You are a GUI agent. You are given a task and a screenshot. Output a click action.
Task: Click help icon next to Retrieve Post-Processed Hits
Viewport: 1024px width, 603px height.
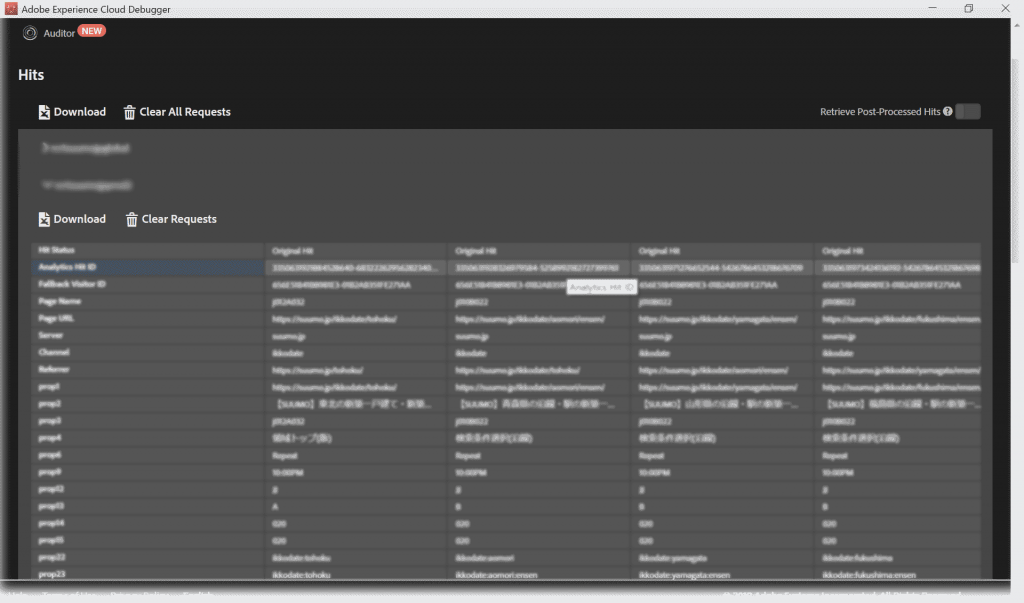tap(948, 112)
